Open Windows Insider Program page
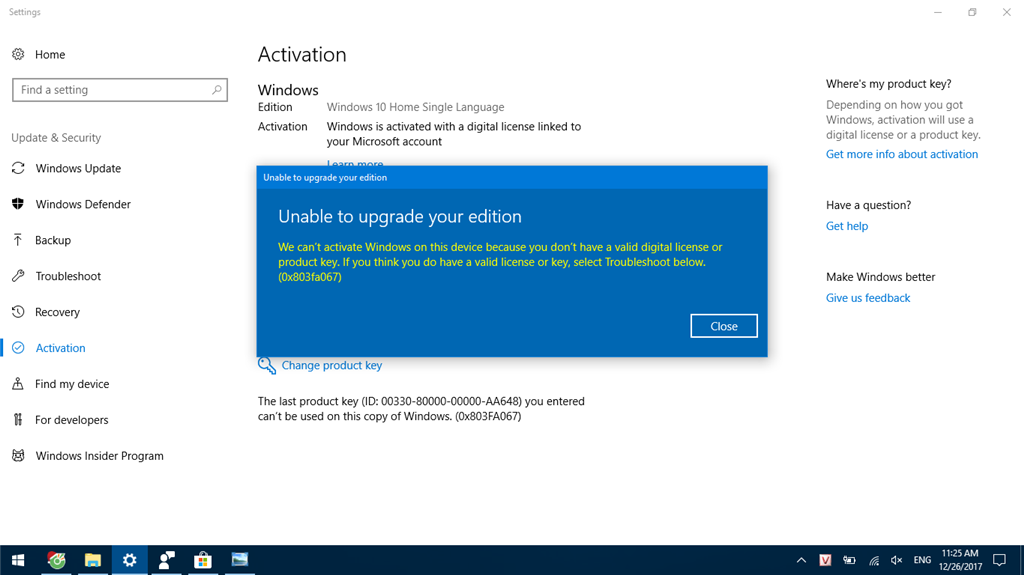This screenshot has height=575, width=1024. [x=99, y=455]
